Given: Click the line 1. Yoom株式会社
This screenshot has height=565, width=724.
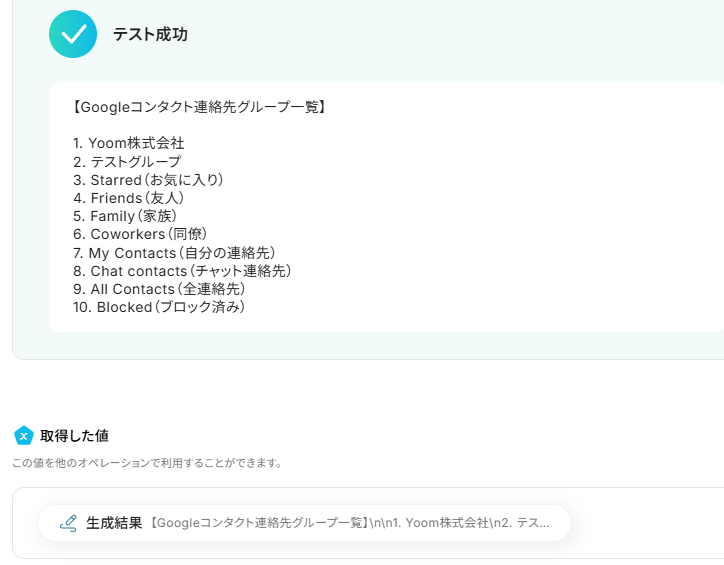Looking at the screenshot, I should click(129, 143).
